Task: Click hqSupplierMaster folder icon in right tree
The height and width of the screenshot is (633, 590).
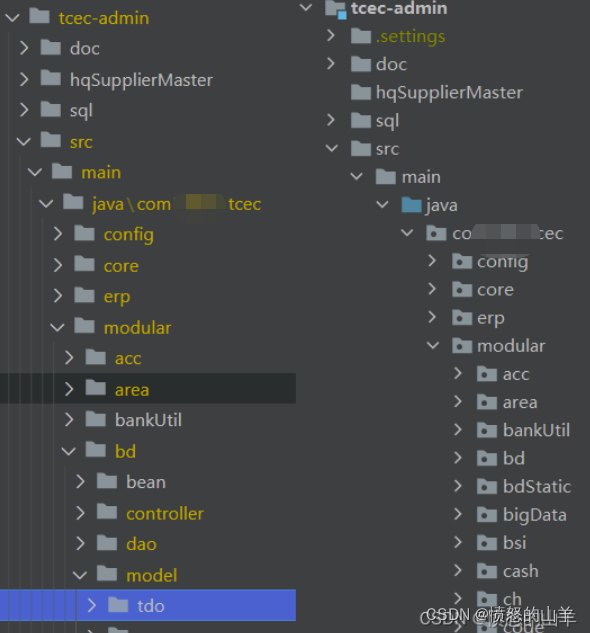Action: click(361, 92)
